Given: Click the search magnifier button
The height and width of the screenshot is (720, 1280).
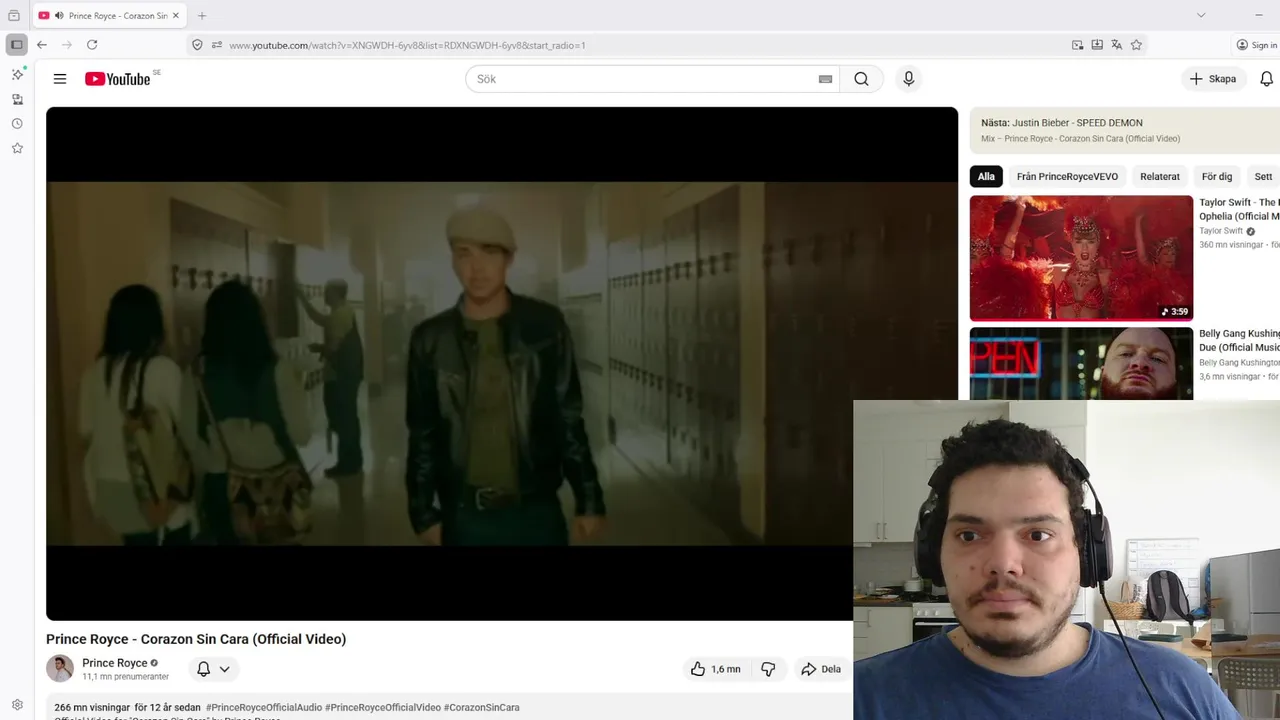Looking at the screenshot, I should tap(861, 79).
